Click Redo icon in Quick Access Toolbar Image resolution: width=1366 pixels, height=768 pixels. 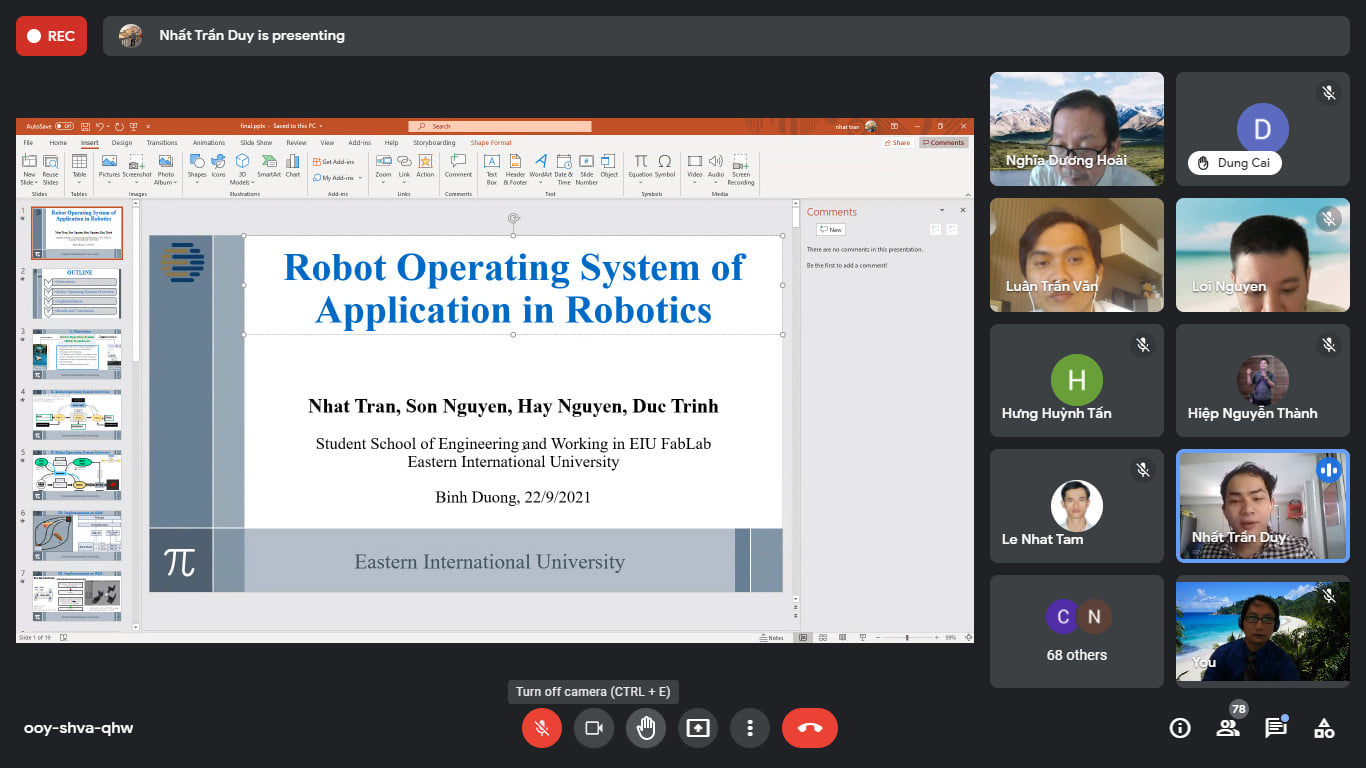(119, 126)
